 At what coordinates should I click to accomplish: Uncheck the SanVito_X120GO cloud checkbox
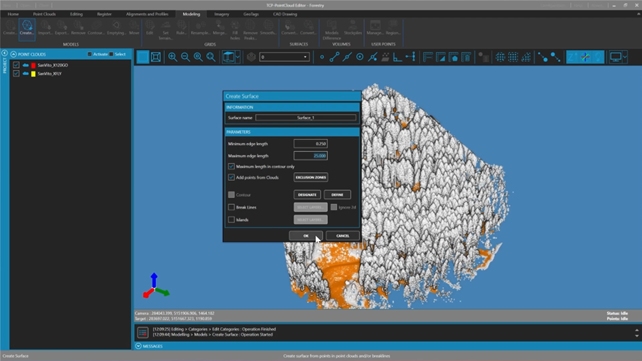click(16, 65)
